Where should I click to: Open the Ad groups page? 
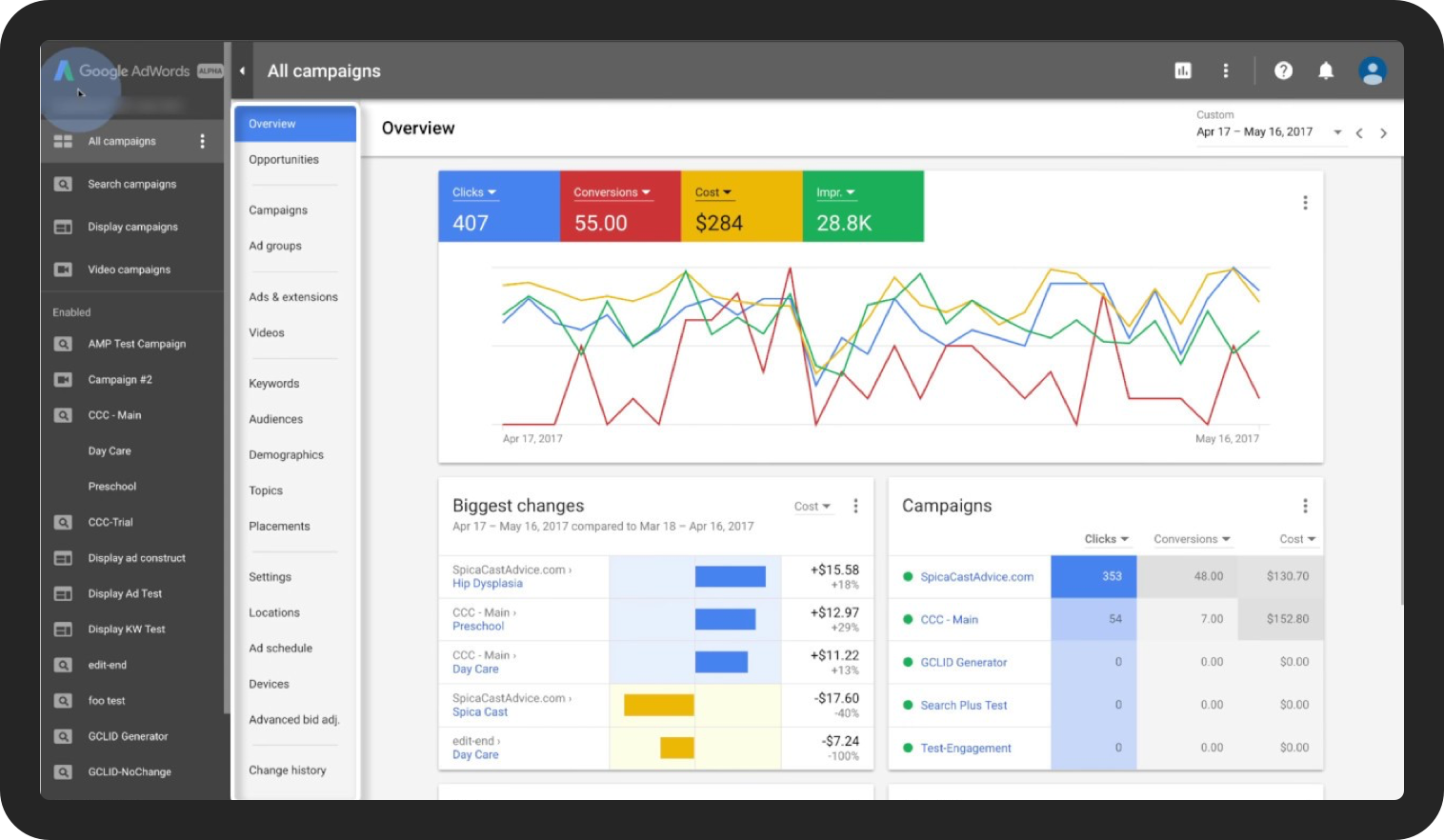[275, 246]
